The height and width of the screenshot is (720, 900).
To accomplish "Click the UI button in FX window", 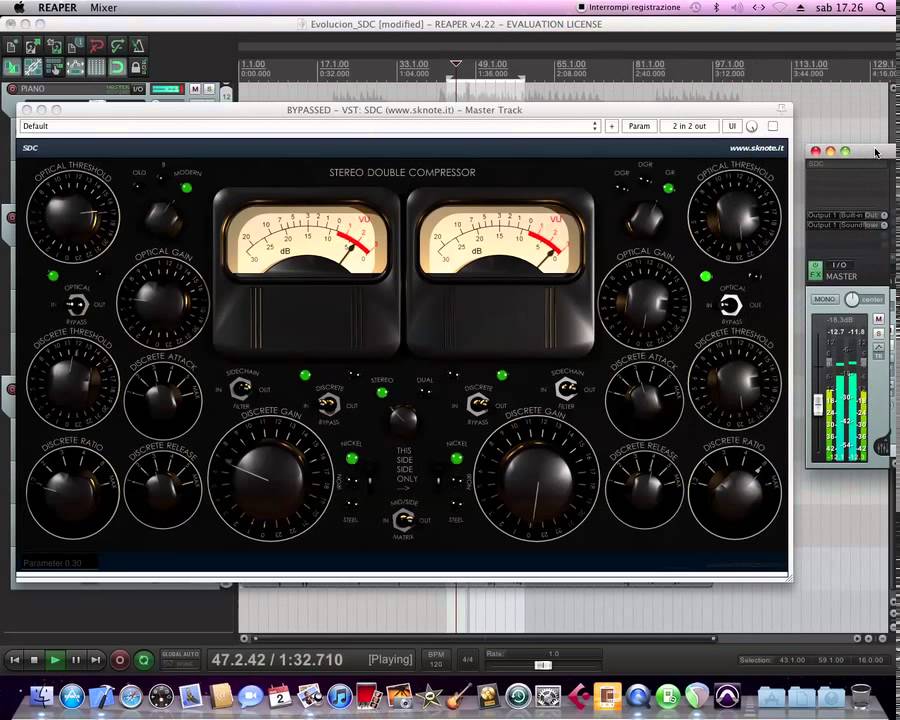I will pos(732,126).
